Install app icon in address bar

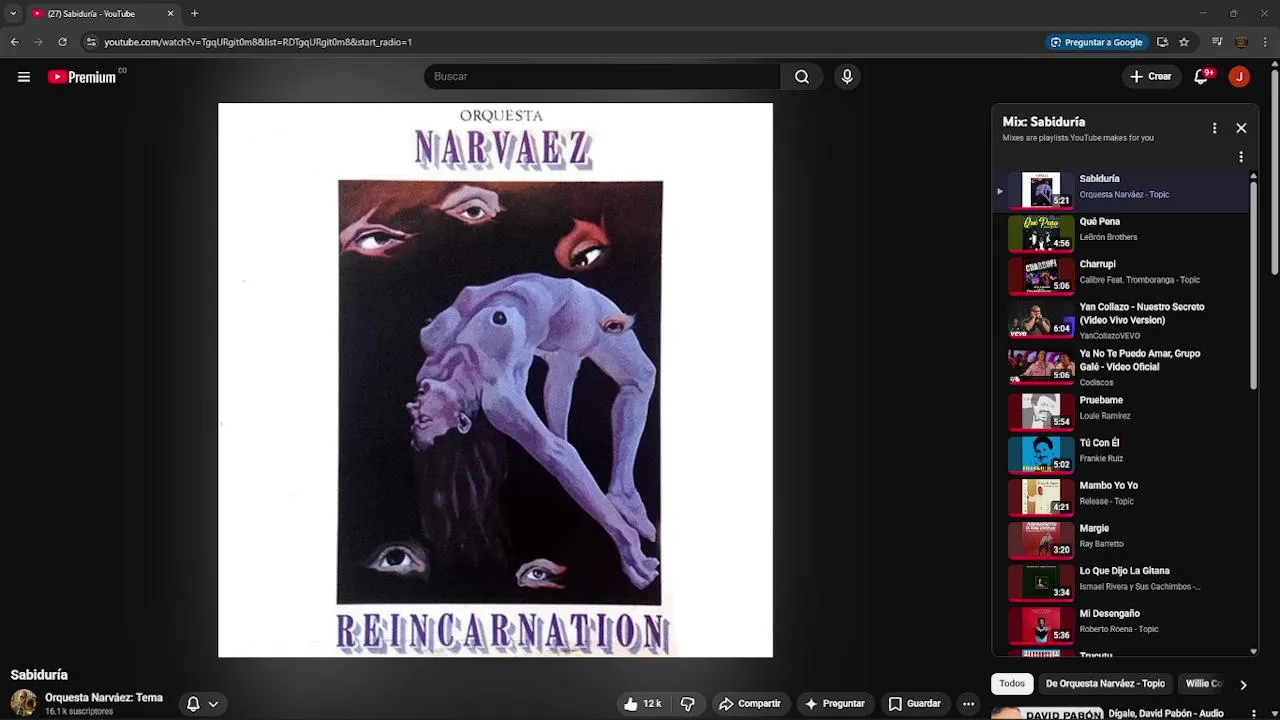[1162, 42]
